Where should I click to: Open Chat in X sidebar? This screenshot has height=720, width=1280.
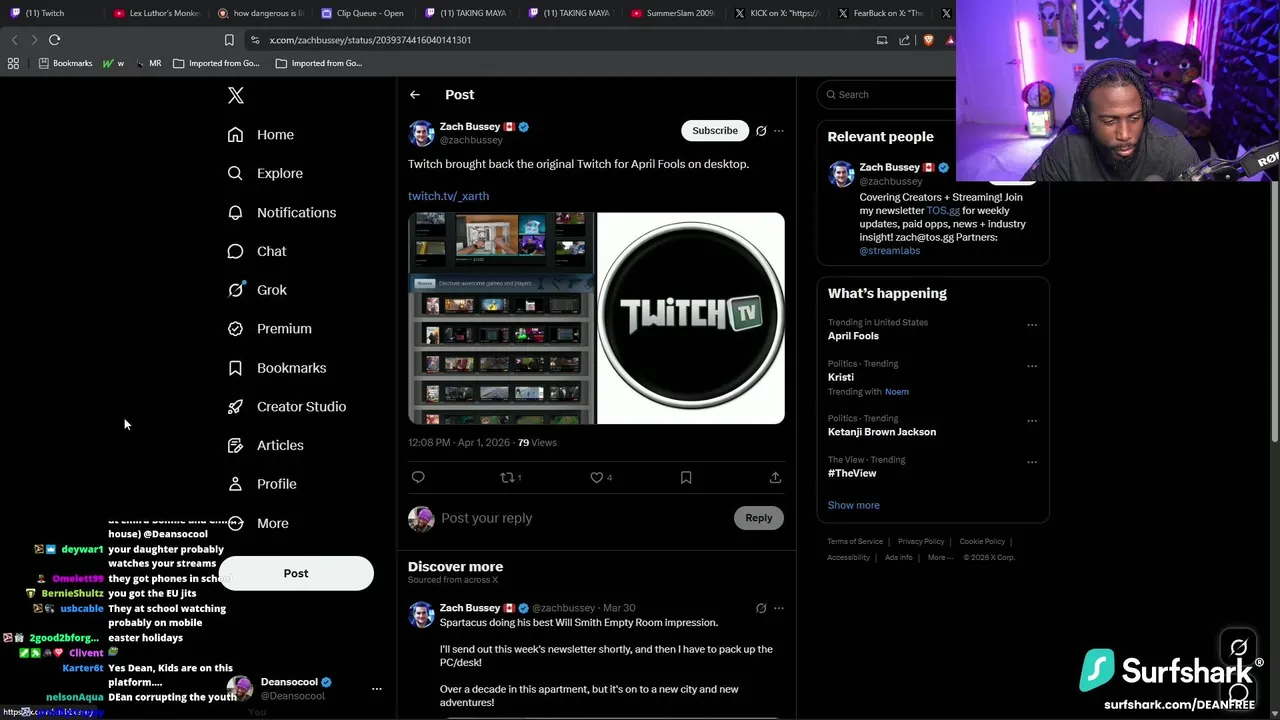pos(257,251)
